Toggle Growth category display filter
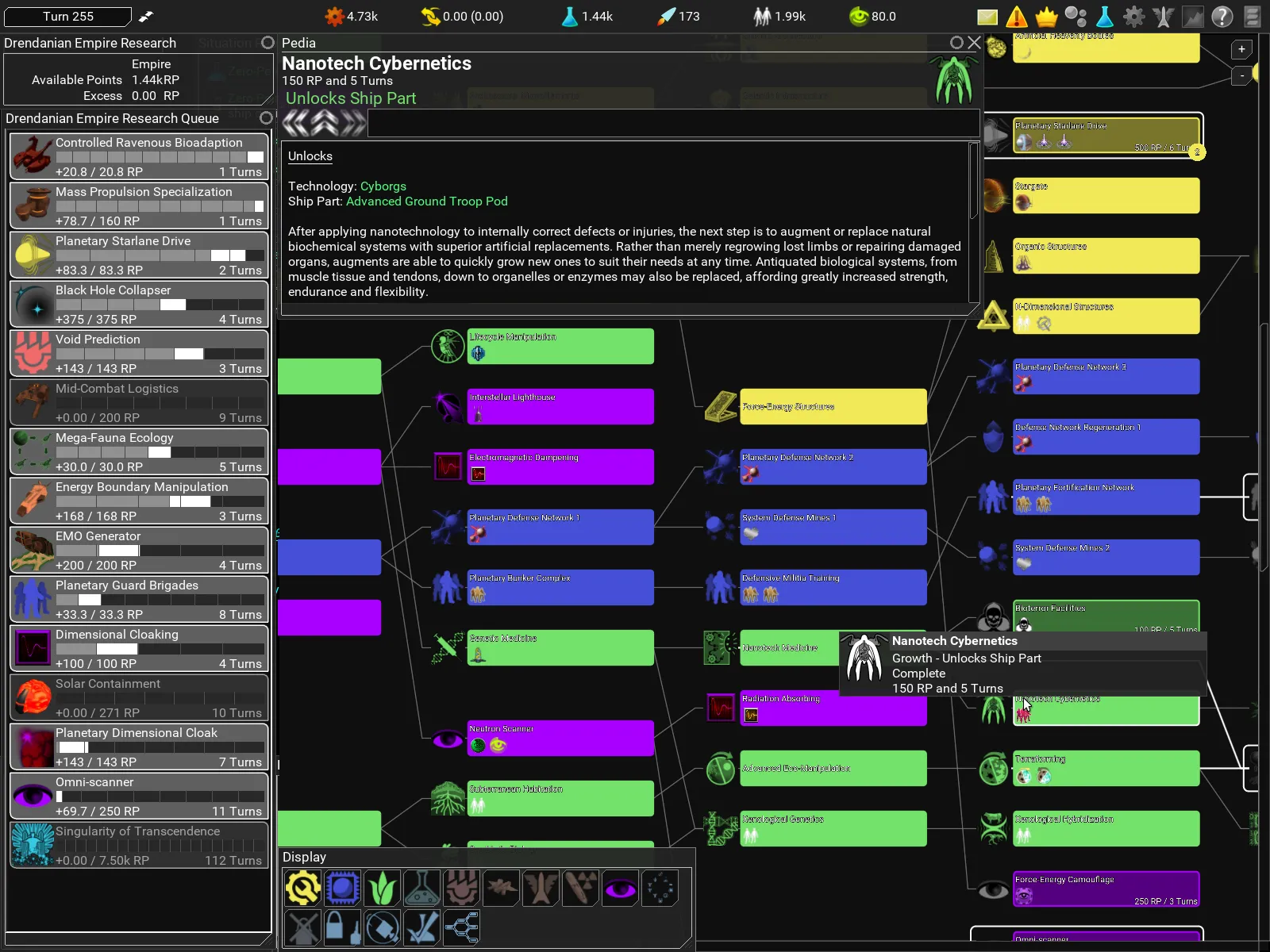Screen dimensions: 1270x952 coord(382,888)
